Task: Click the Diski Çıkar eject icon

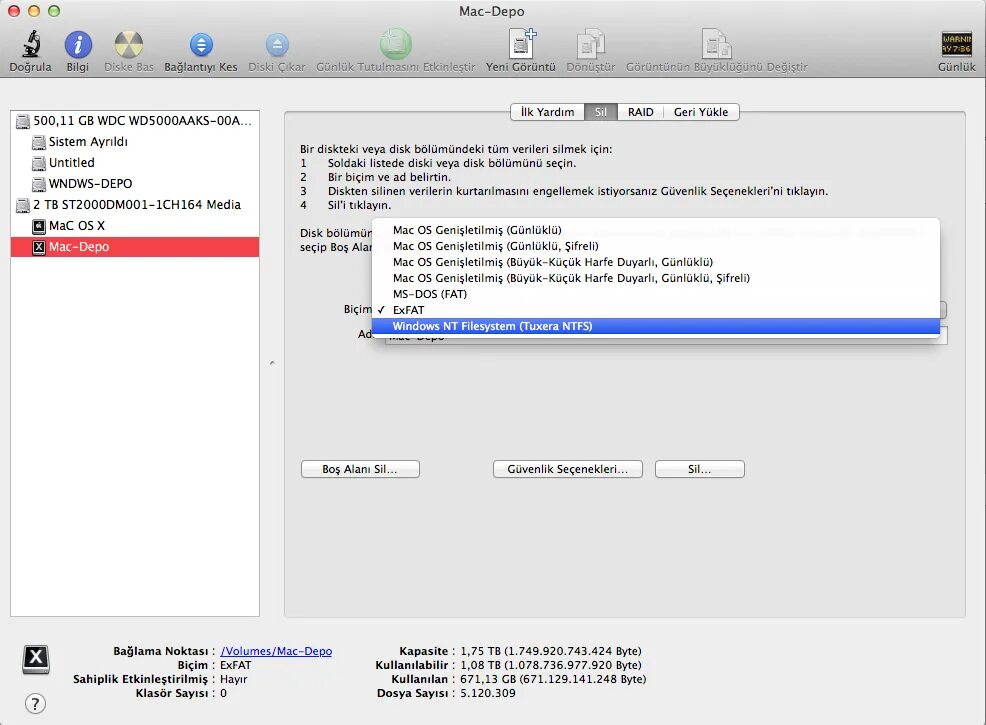Action: [277, 45]
